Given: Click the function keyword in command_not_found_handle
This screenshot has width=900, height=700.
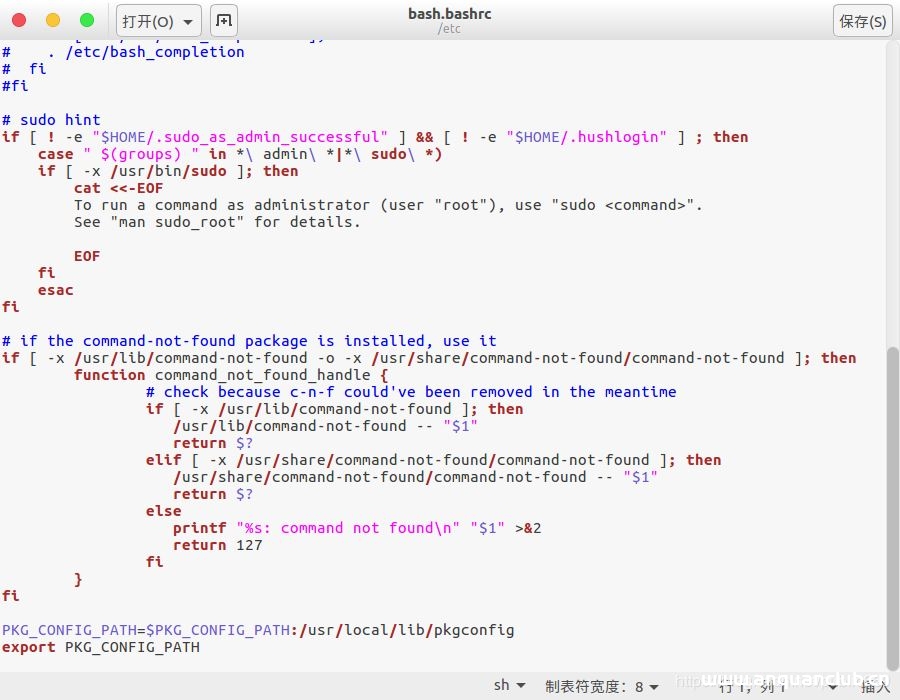Looking at the screenshot, I should click(x=110, y=375).
